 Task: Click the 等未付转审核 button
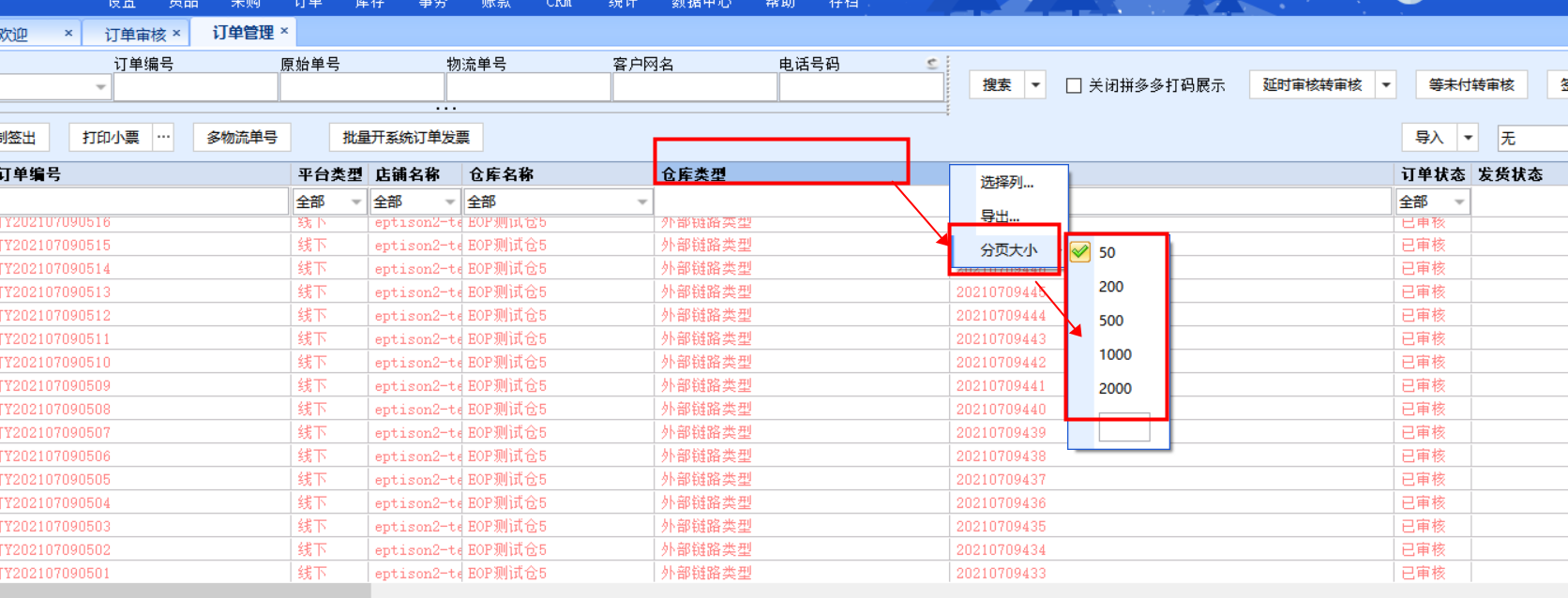(1470, 85)
